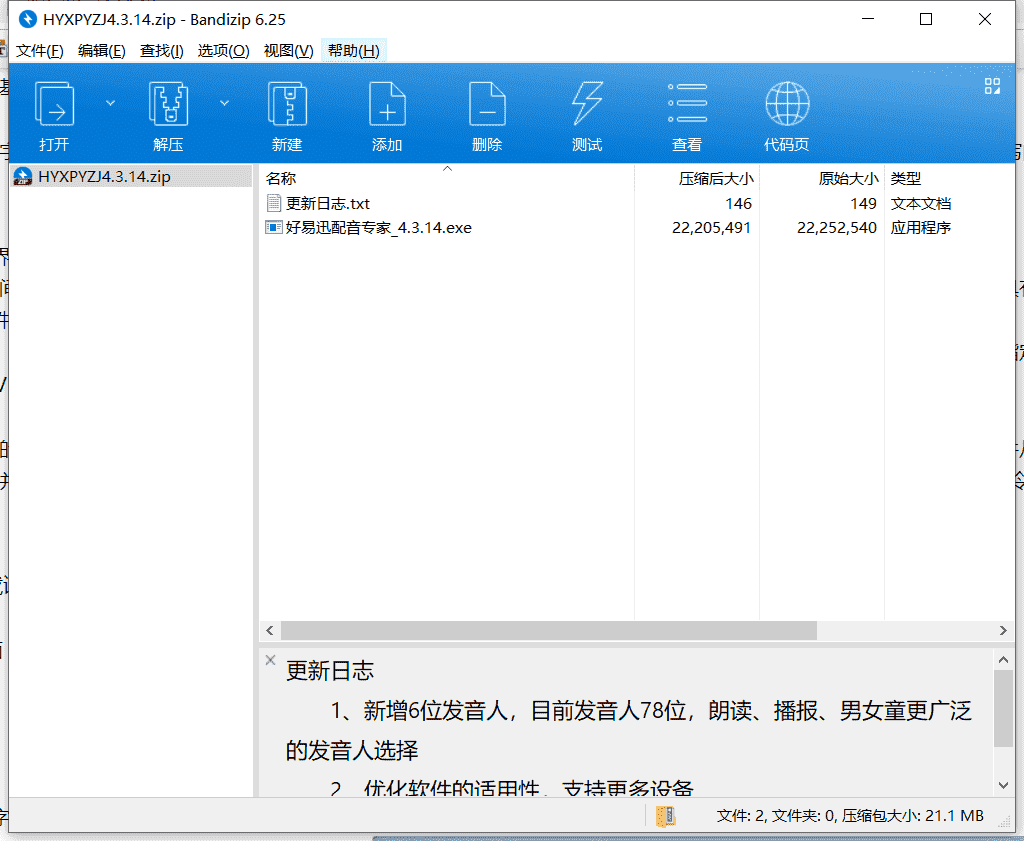Screen dimensions: 1024x841
Task: Click the compressed size value 22,205,491
Action: (x=711, y=227)
